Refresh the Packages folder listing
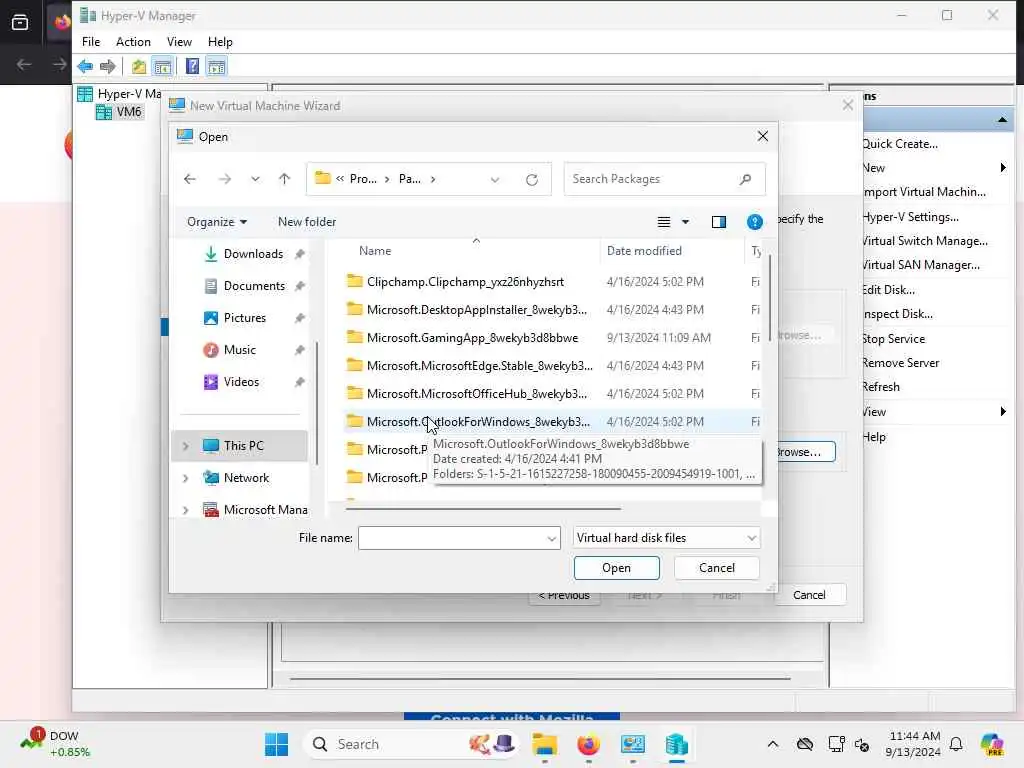Image resolution: width=1024 pixels, height=768 pixels. tap(532, 180)
